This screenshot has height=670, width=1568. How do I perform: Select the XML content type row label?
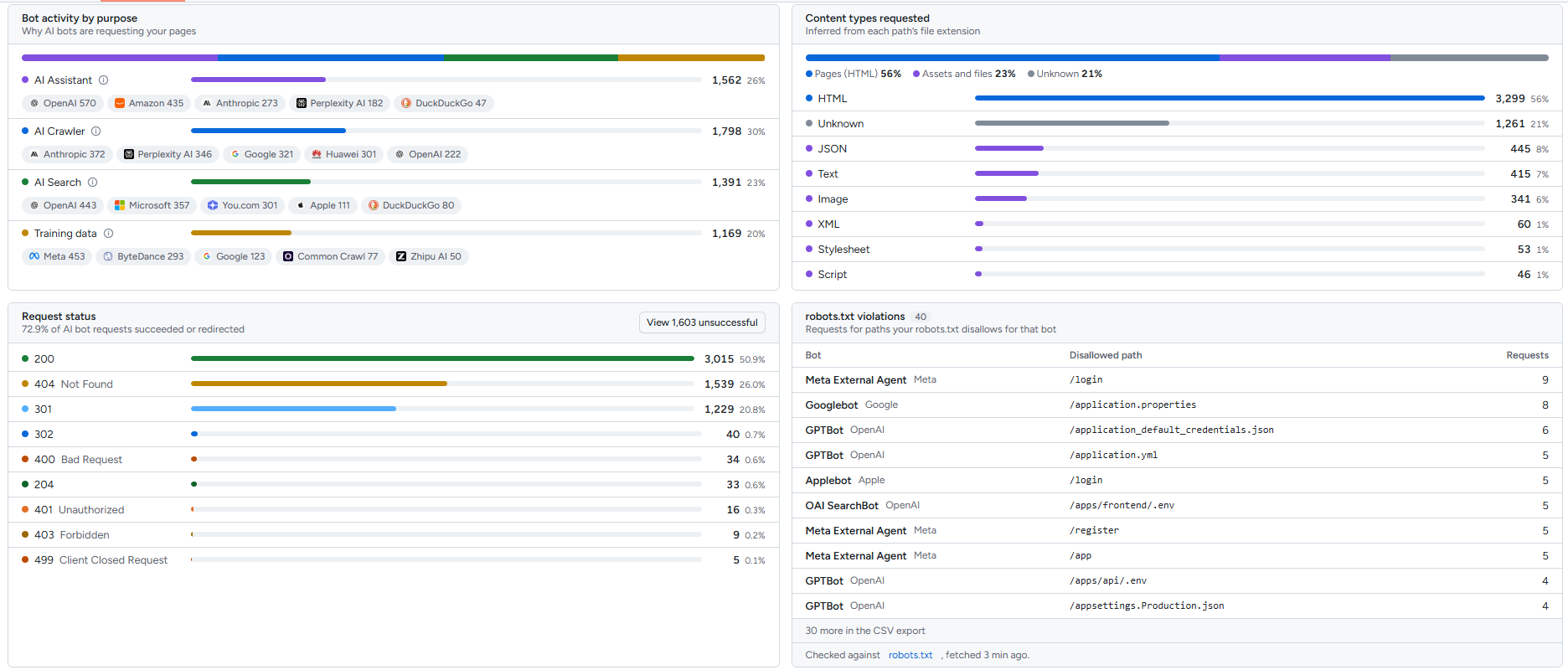829,224
